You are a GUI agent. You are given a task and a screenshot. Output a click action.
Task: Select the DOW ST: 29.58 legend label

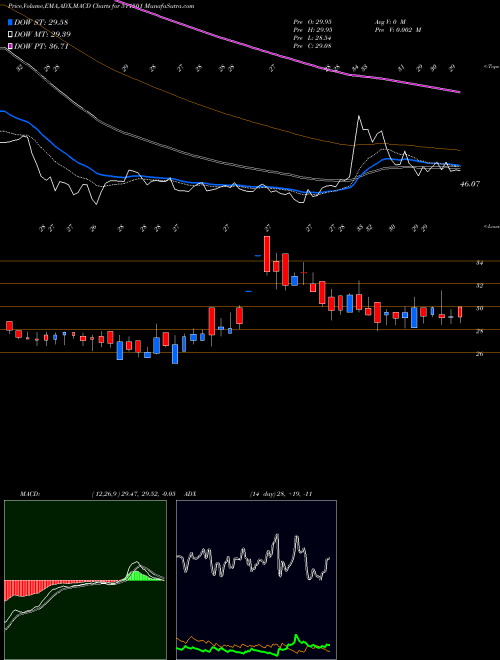(x=41, y=22)
